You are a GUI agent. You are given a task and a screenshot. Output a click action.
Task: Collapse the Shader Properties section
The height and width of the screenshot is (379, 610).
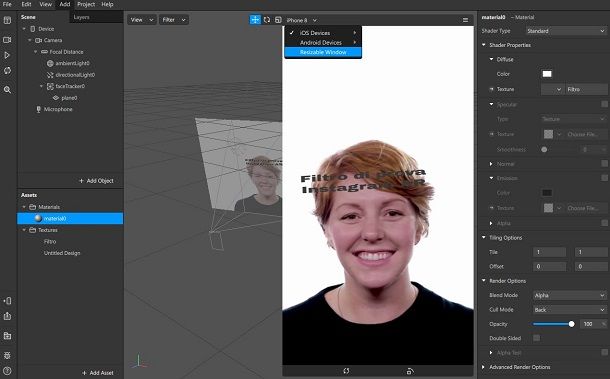coord(484,45)
